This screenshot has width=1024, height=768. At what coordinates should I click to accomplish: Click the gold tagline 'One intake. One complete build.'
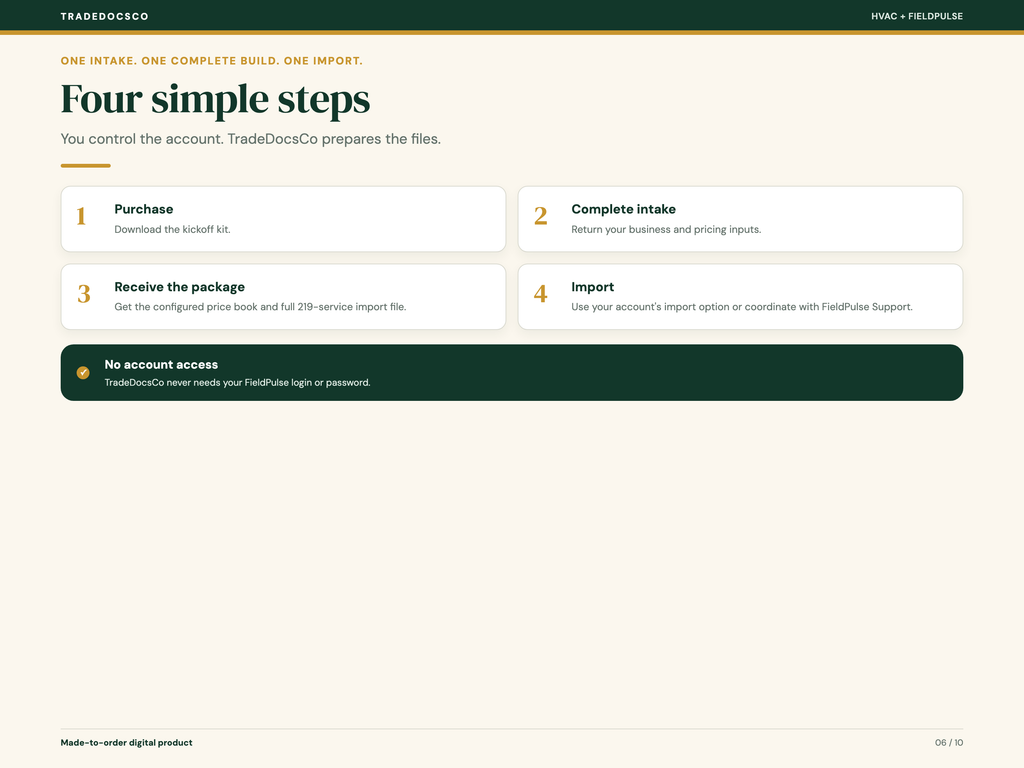212,61
